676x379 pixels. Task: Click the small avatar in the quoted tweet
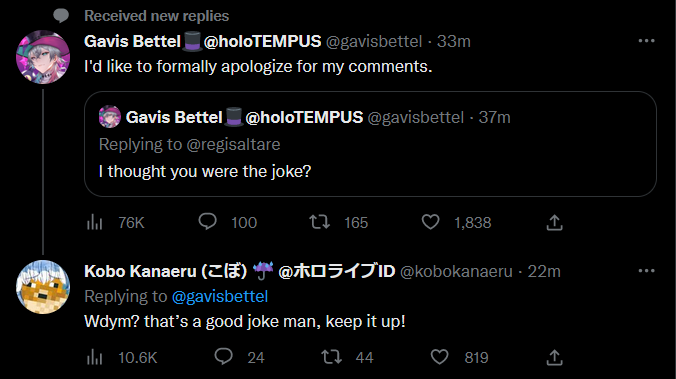coord(110,117)
